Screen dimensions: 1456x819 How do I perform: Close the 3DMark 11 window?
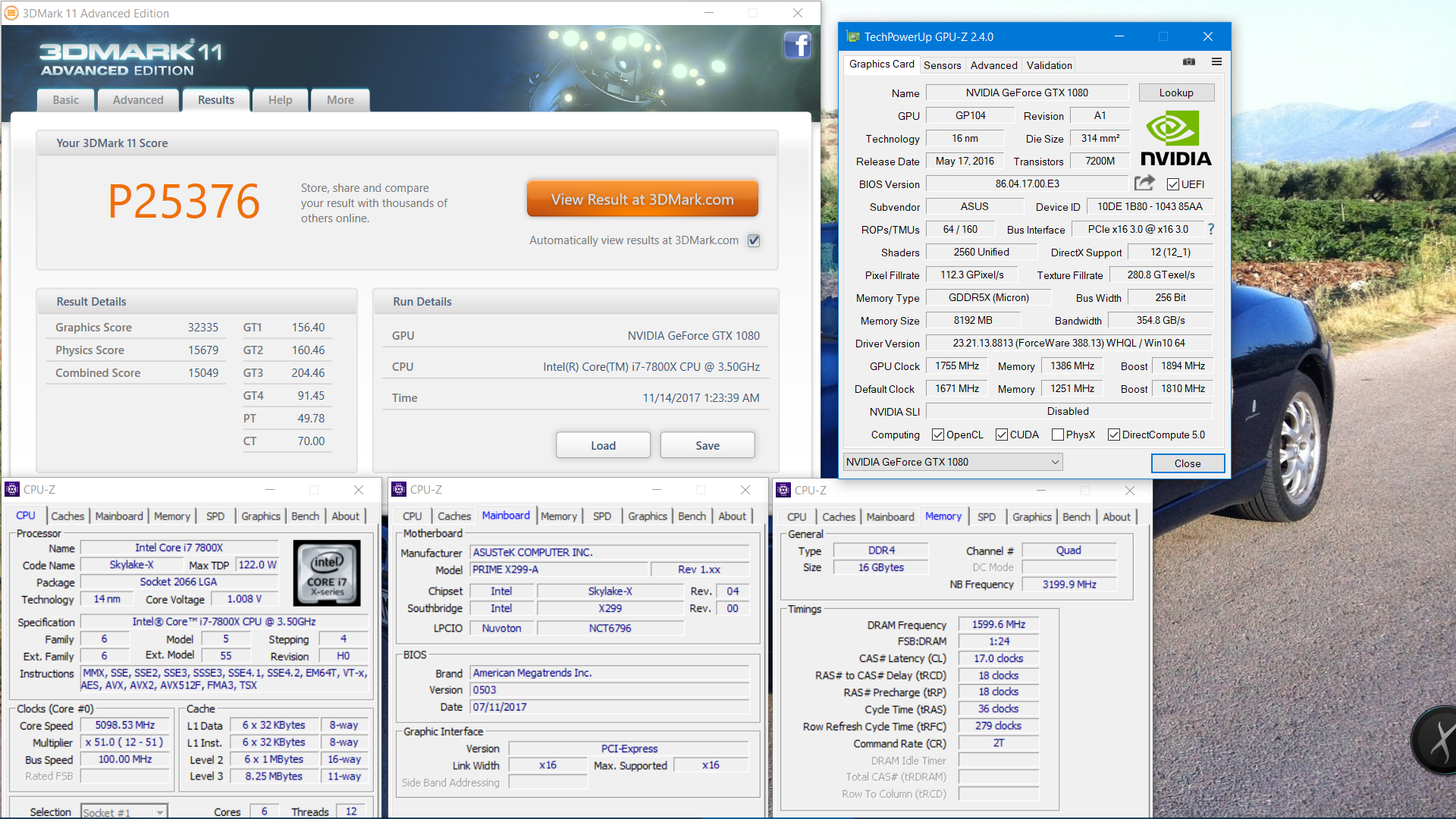pos(798,13)
